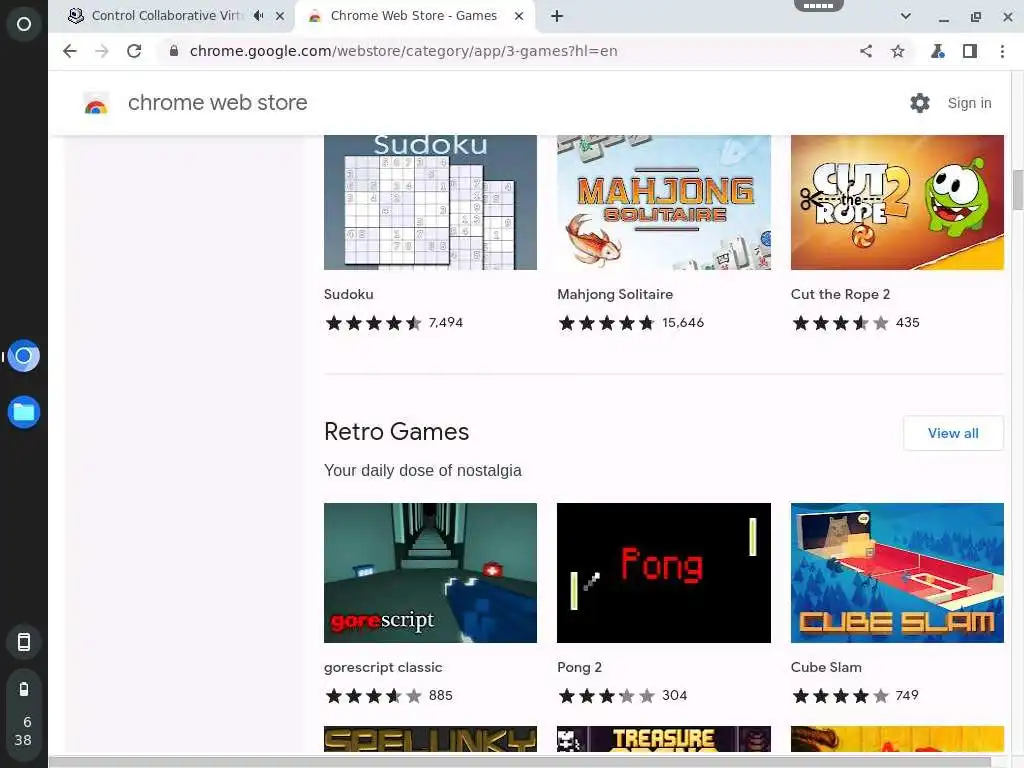Open the Spelunky game thumbnail

pos(430,739)
